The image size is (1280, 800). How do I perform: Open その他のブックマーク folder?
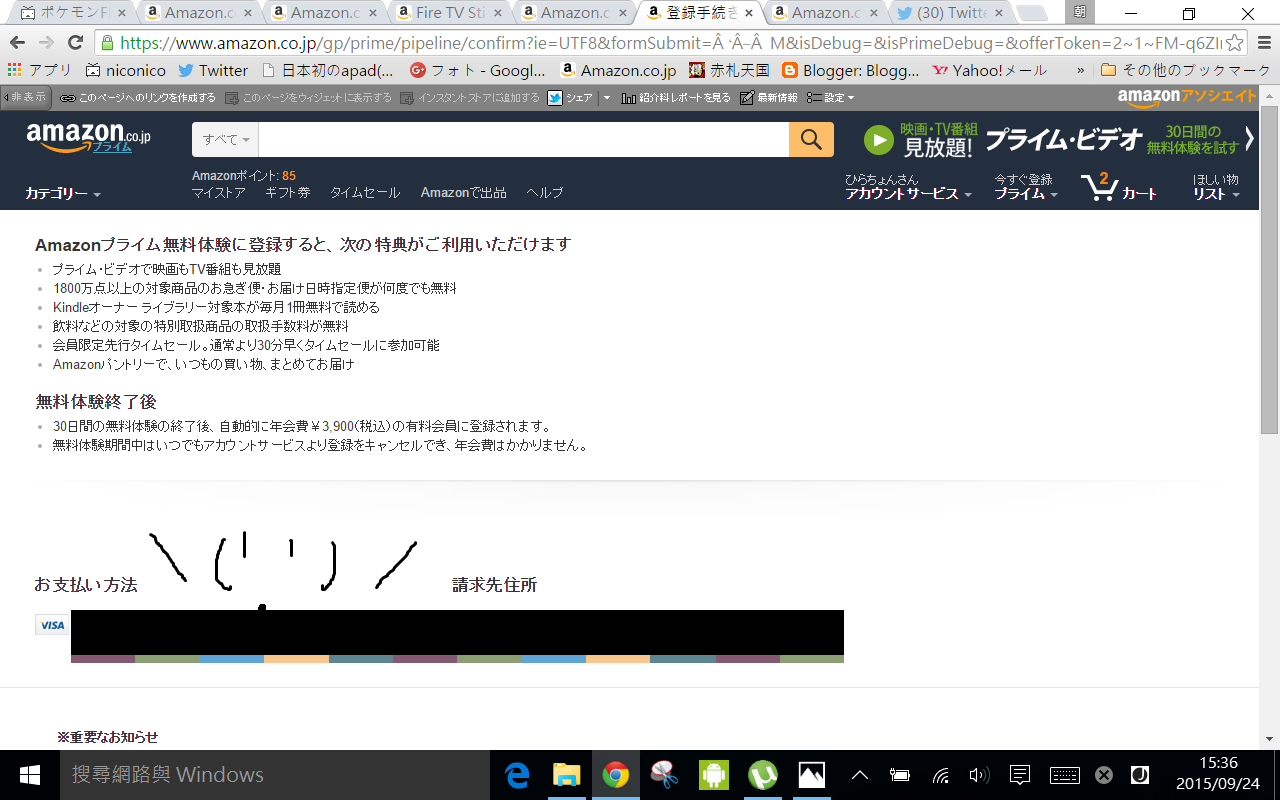coord(1185,71)
